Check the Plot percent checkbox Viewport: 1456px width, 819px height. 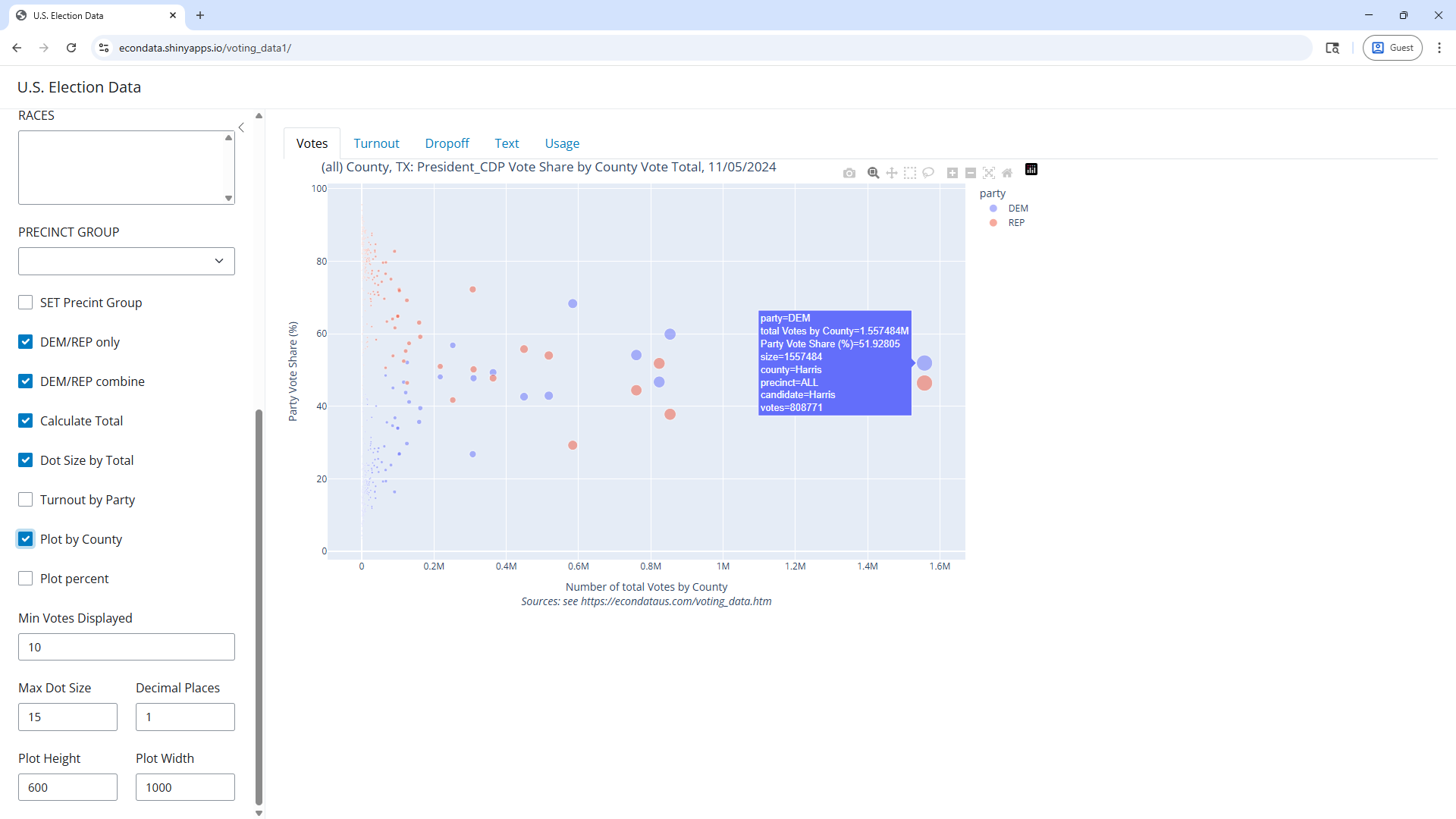point(26,579)
